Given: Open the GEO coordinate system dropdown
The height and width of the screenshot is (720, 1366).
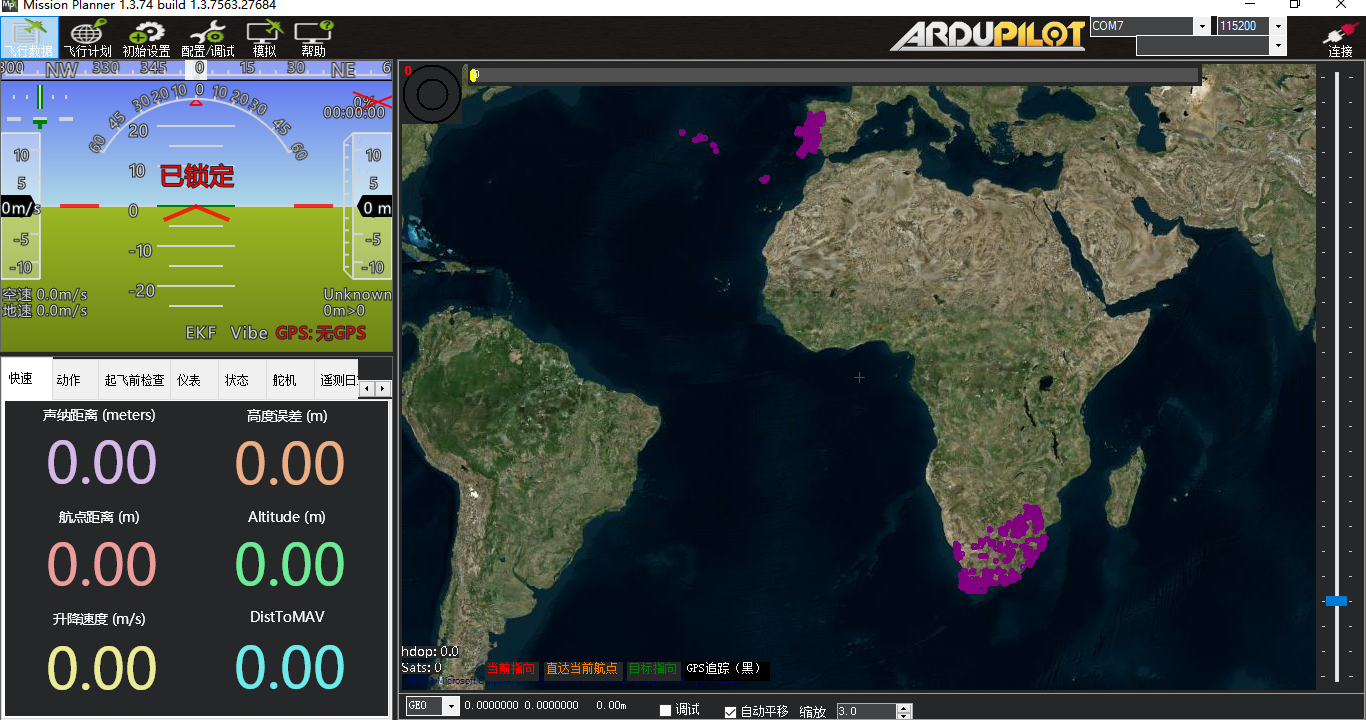Looking at the screenshot, I should [x=451, y=706].
